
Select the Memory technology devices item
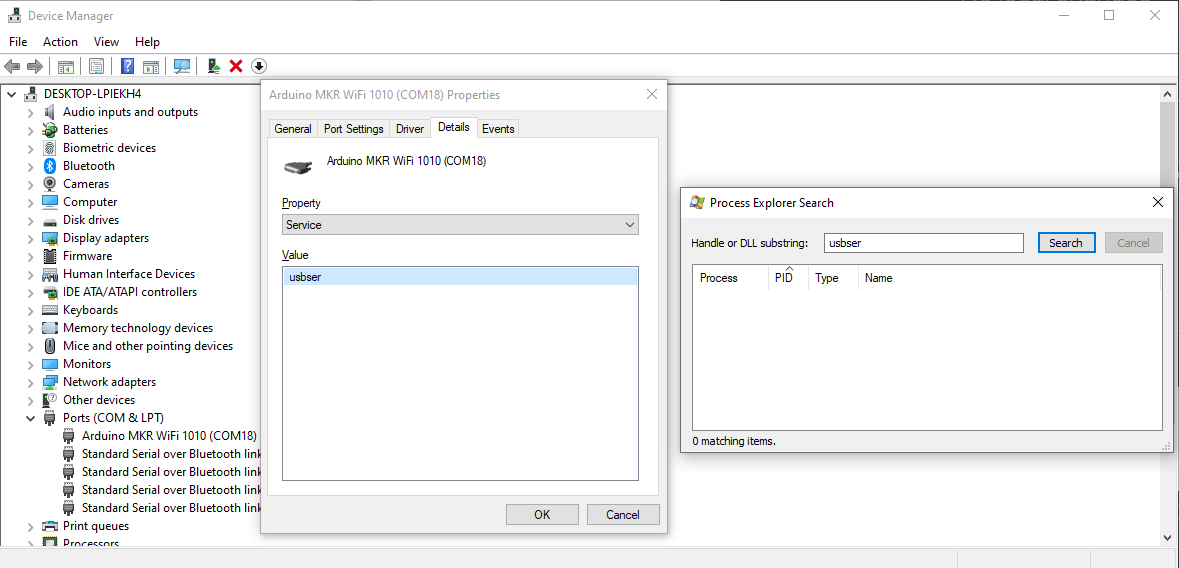tap(138, 328)
